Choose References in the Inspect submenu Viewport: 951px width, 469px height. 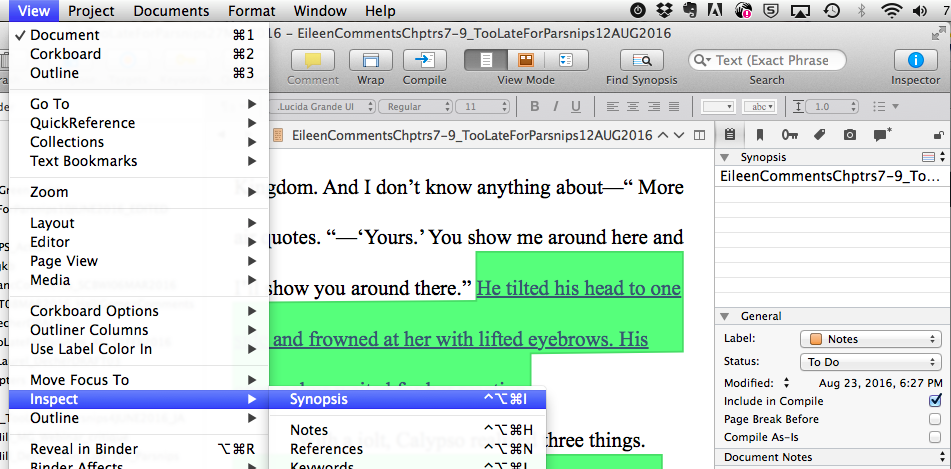[408, 449]
